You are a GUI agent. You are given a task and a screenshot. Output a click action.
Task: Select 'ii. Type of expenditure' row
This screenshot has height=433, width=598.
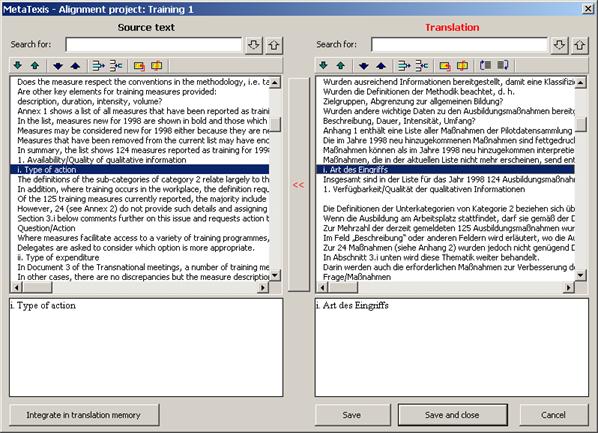point(140,258)
